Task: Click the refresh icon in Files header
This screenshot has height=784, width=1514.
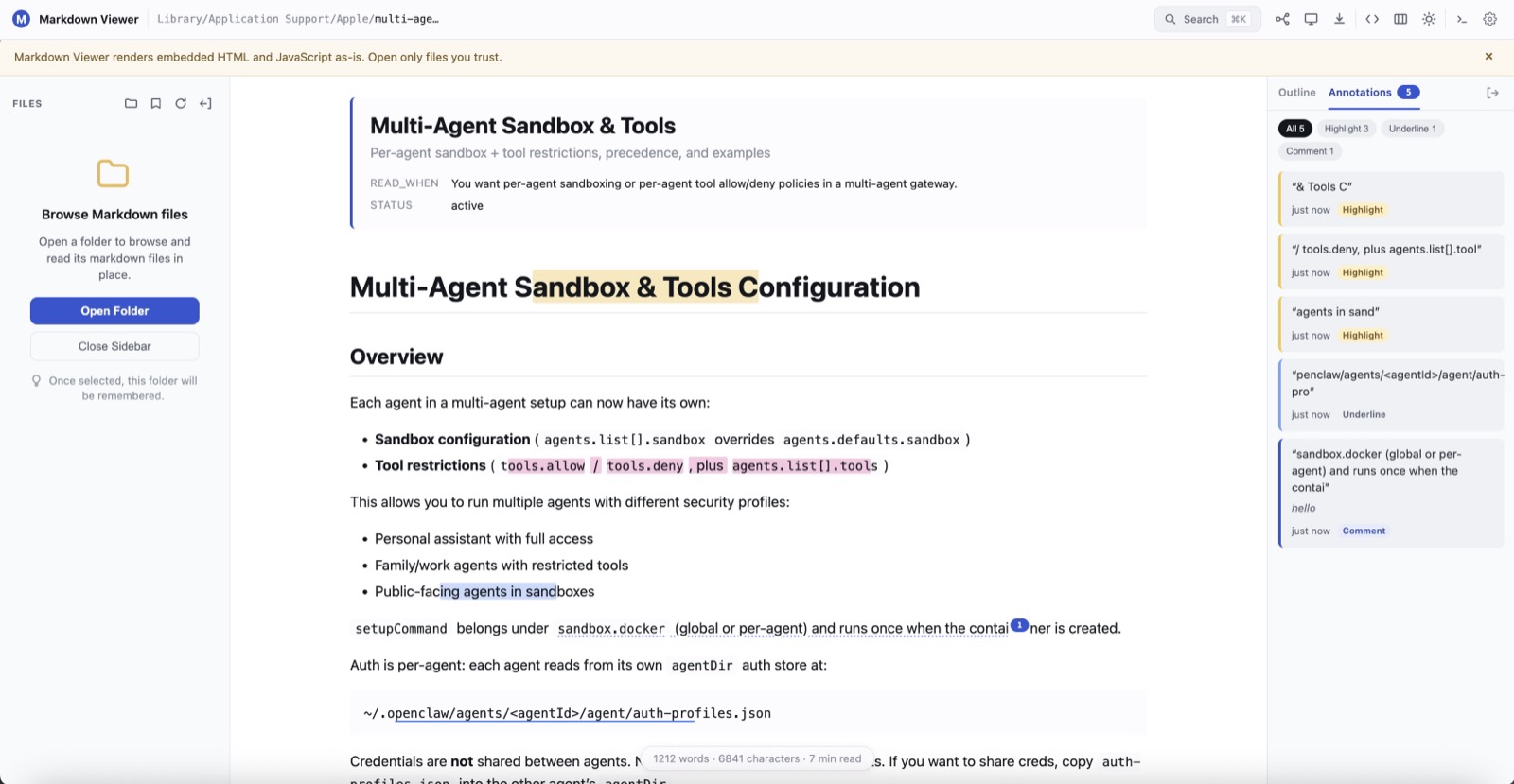Action: 181,104
